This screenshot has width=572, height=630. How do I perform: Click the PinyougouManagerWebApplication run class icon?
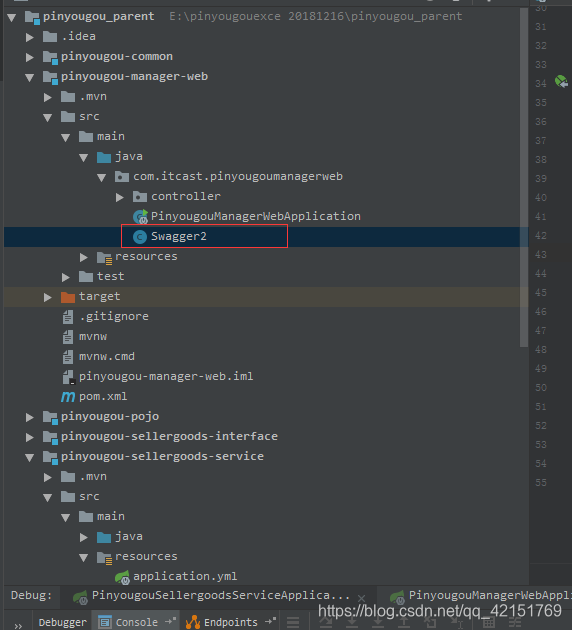coord(140,217)
